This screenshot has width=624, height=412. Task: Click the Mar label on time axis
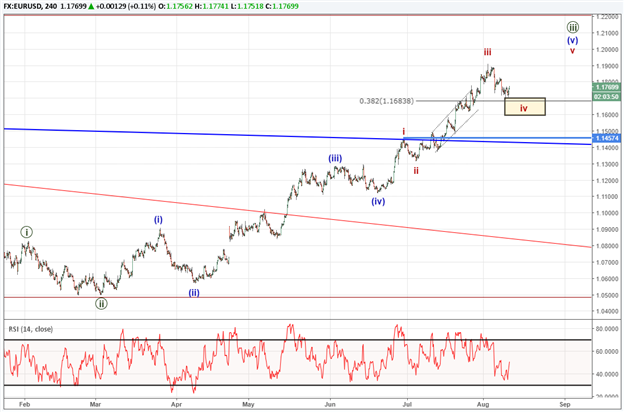tap(96, 404)
